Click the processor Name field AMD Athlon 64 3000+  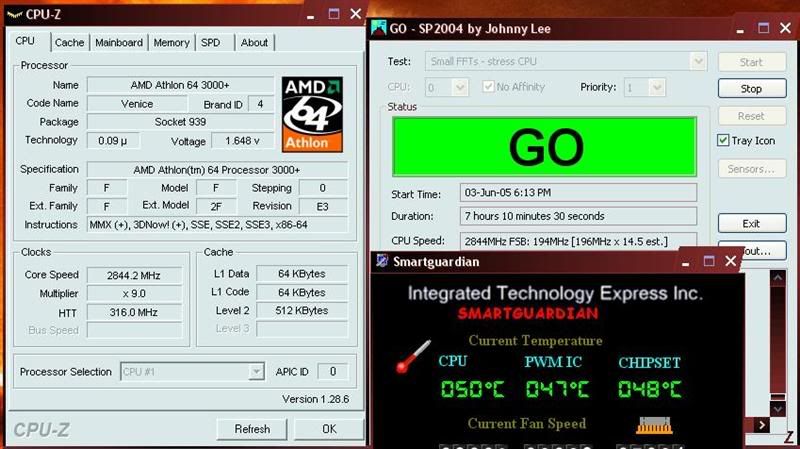pos(180,85)
